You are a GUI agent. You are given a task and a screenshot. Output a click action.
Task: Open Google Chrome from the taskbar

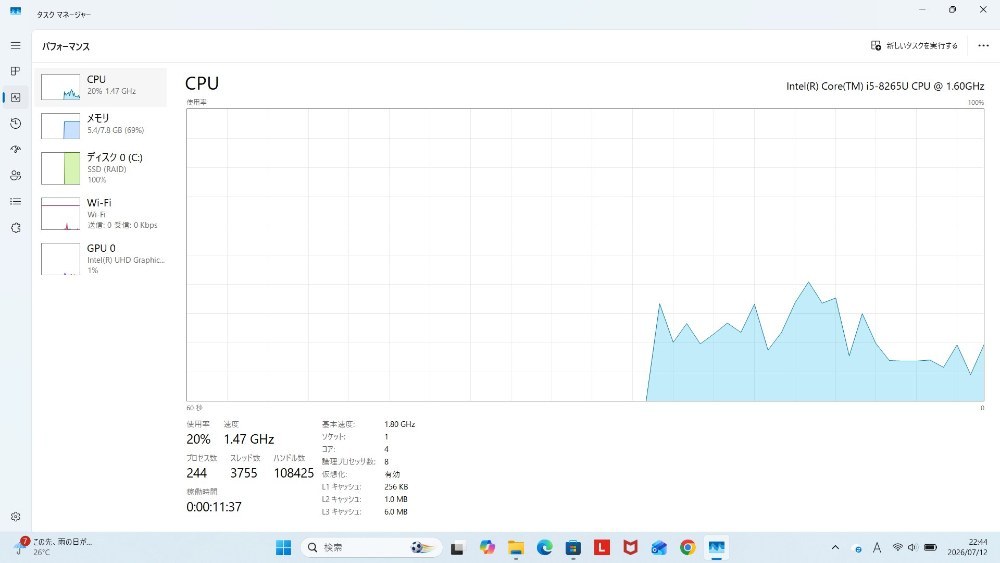coord(688,548)
